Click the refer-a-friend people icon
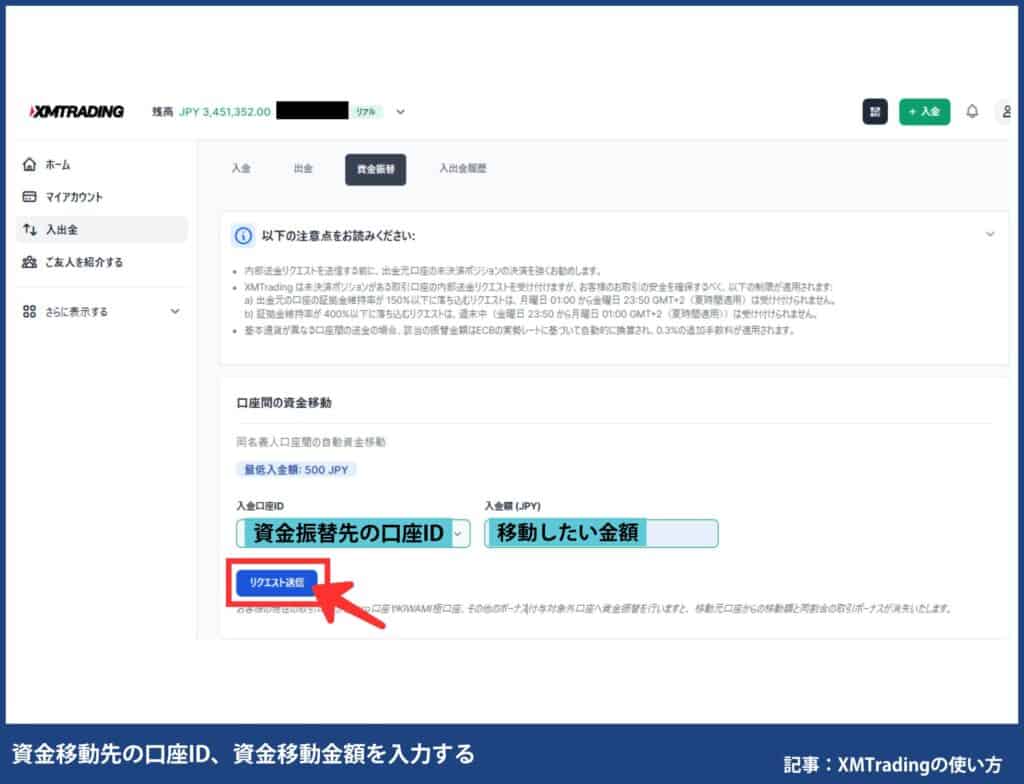Screen dimensions: 1024x784 coord(29,262)
